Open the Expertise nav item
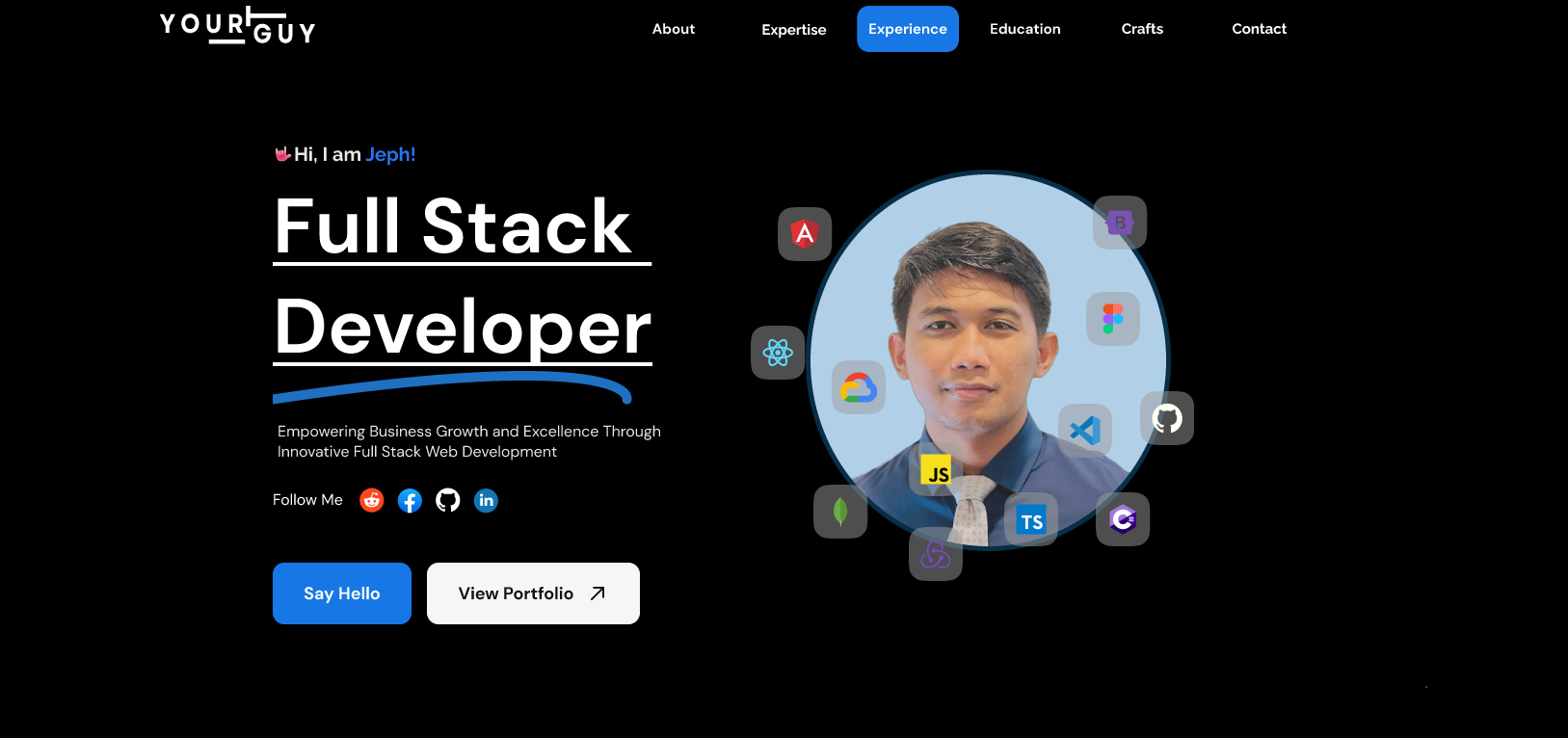 [x=794, y=29]
